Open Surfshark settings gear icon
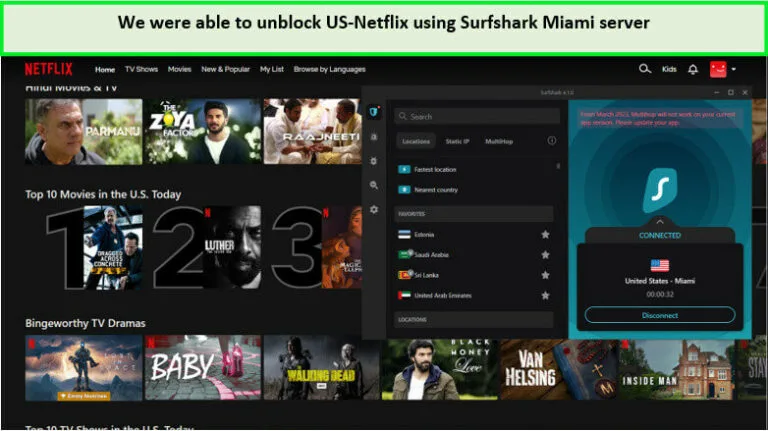Viewport: 768px width, 431px height. click(x=374, y=209)
